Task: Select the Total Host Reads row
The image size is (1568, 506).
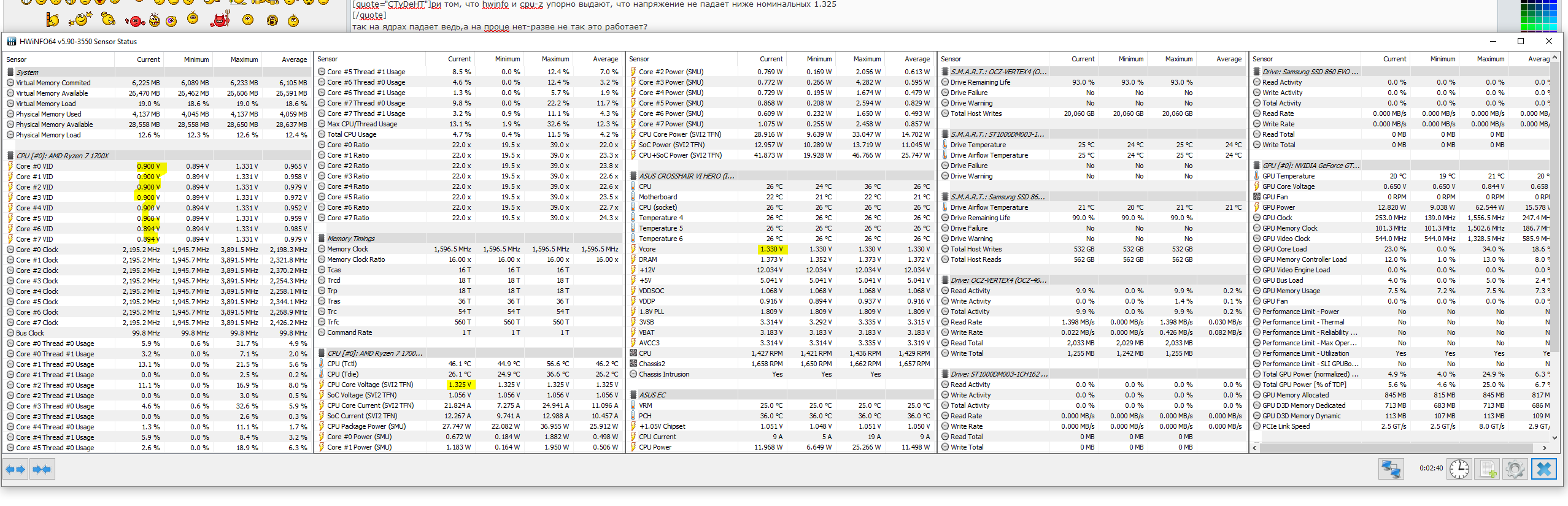Action: 1092,259
